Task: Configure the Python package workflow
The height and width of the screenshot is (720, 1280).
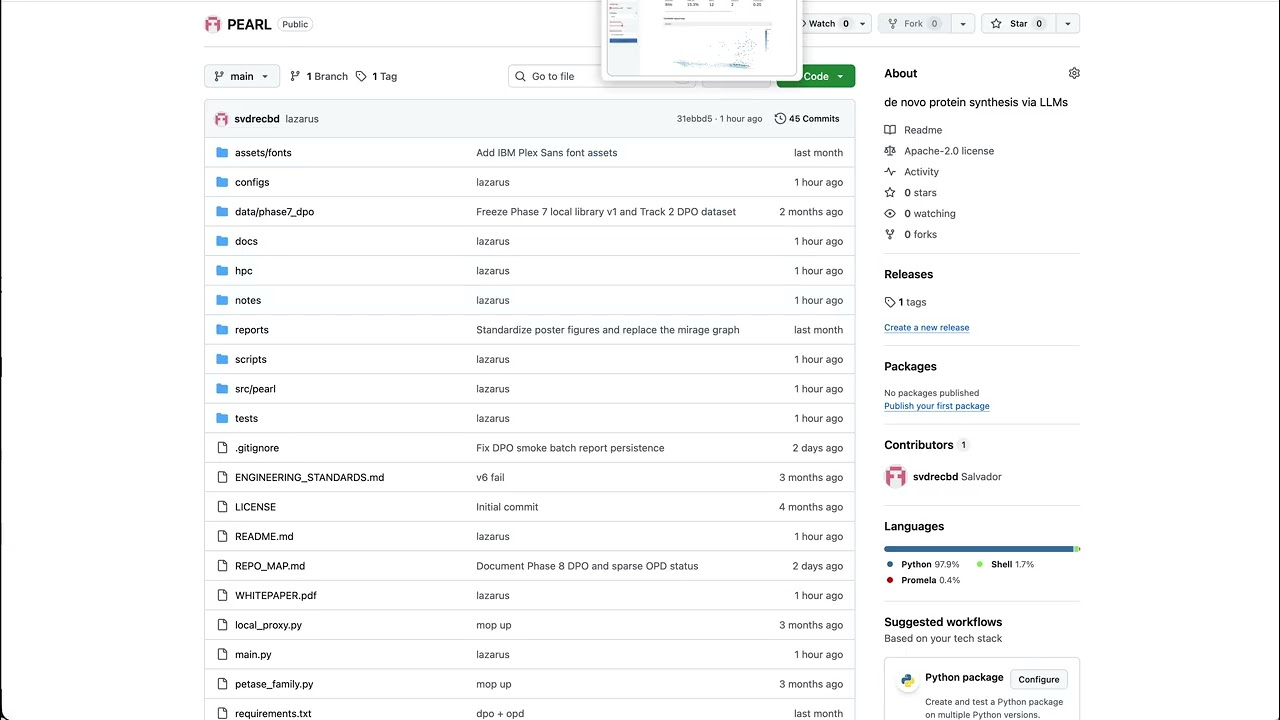Action: pyautogui.click(x=1038, y=680)
